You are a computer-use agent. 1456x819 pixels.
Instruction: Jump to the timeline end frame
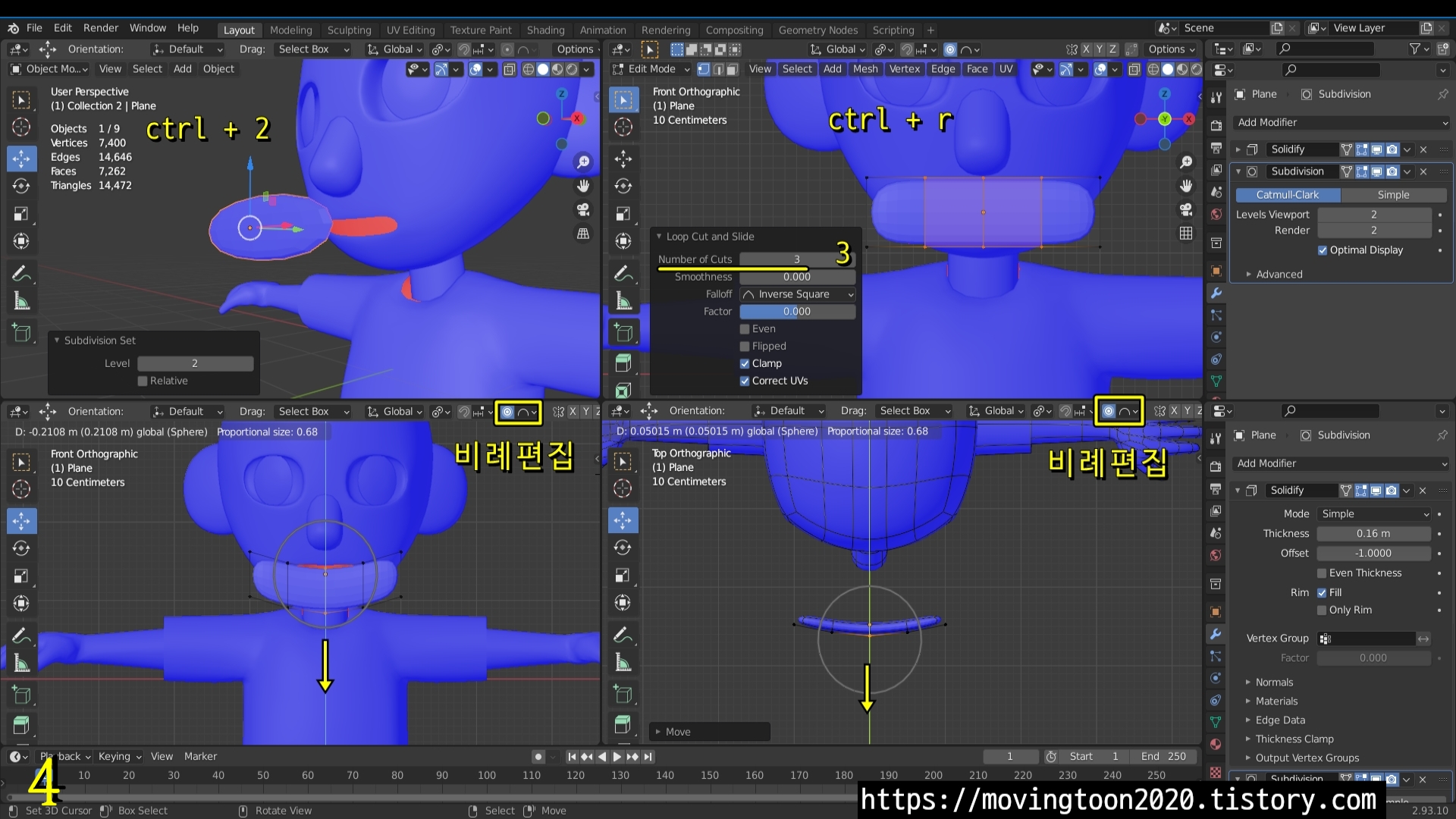tap(648, 756)
